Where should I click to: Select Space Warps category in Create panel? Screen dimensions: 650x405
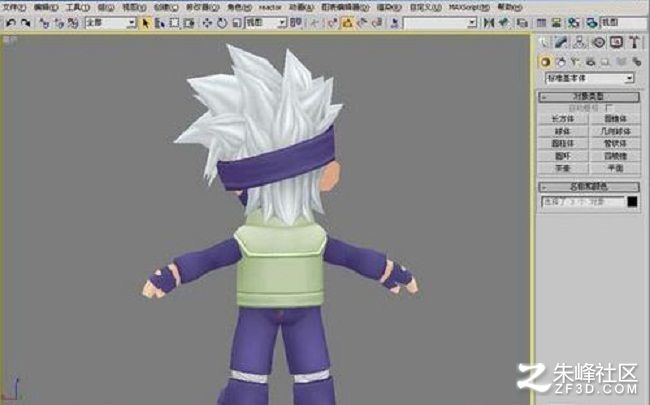(x=621, y=62)
